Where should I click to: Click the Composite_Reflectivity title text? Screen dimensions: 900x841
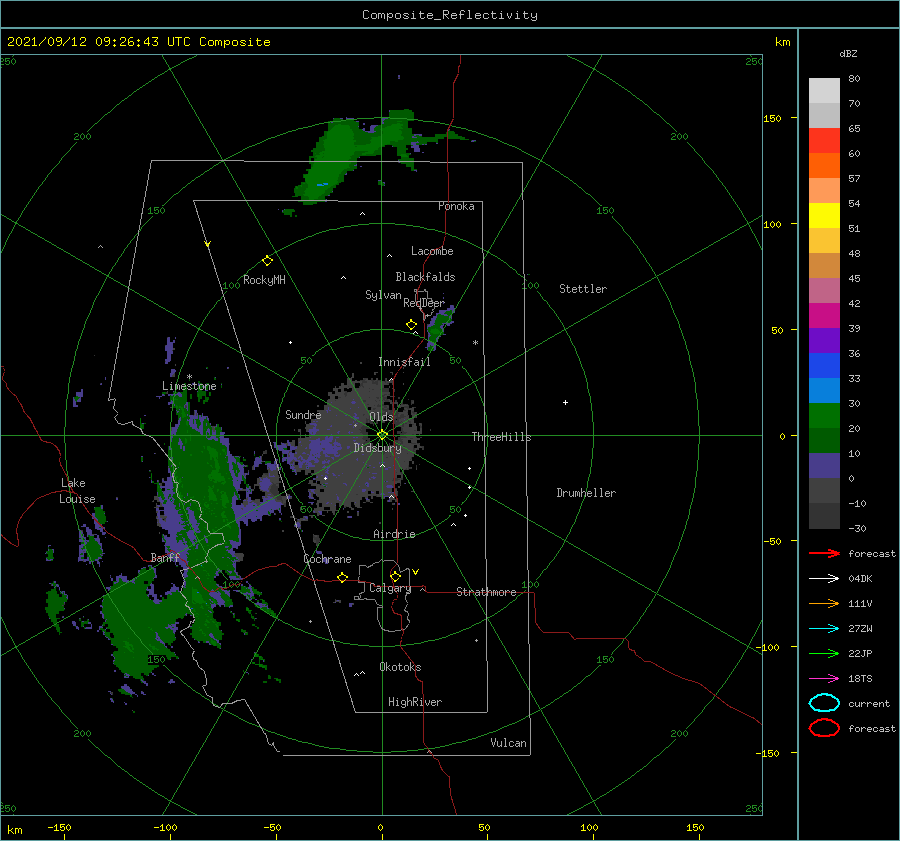(450, 15)
